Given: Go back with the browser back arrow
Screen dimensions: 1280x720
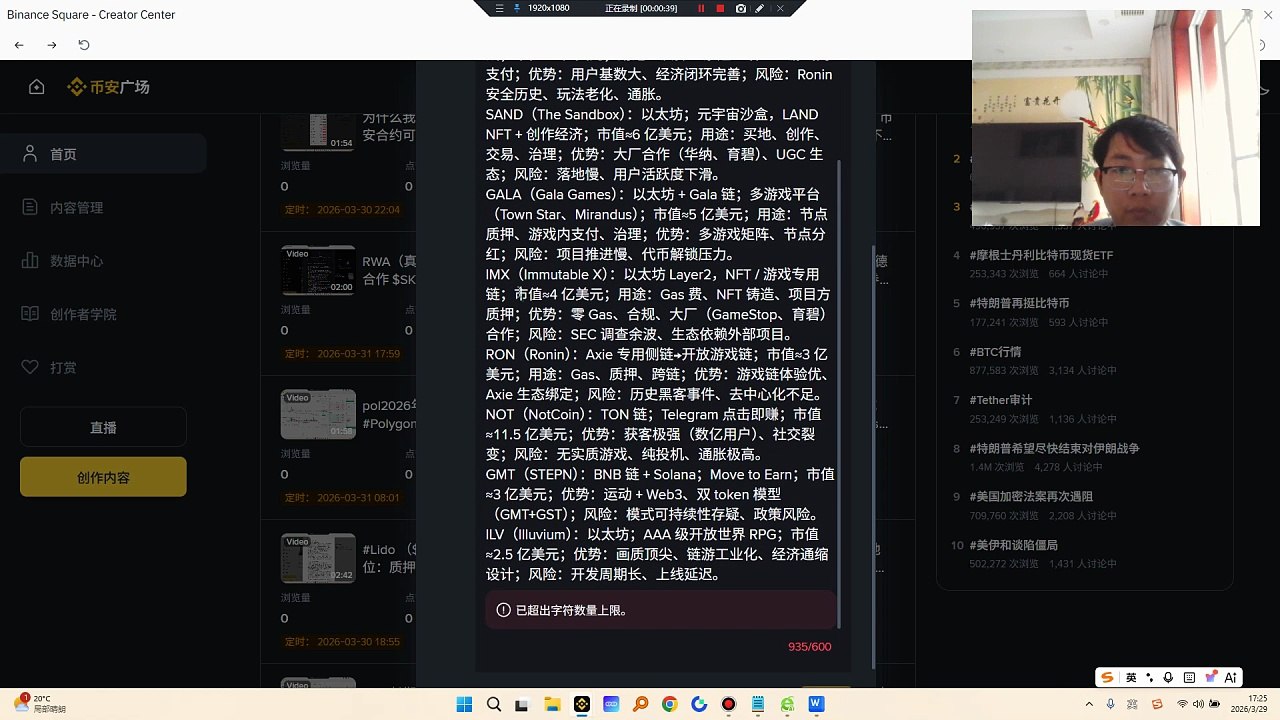Looking at the screenshot, I should pyautogui.click(x=19, y=45).
